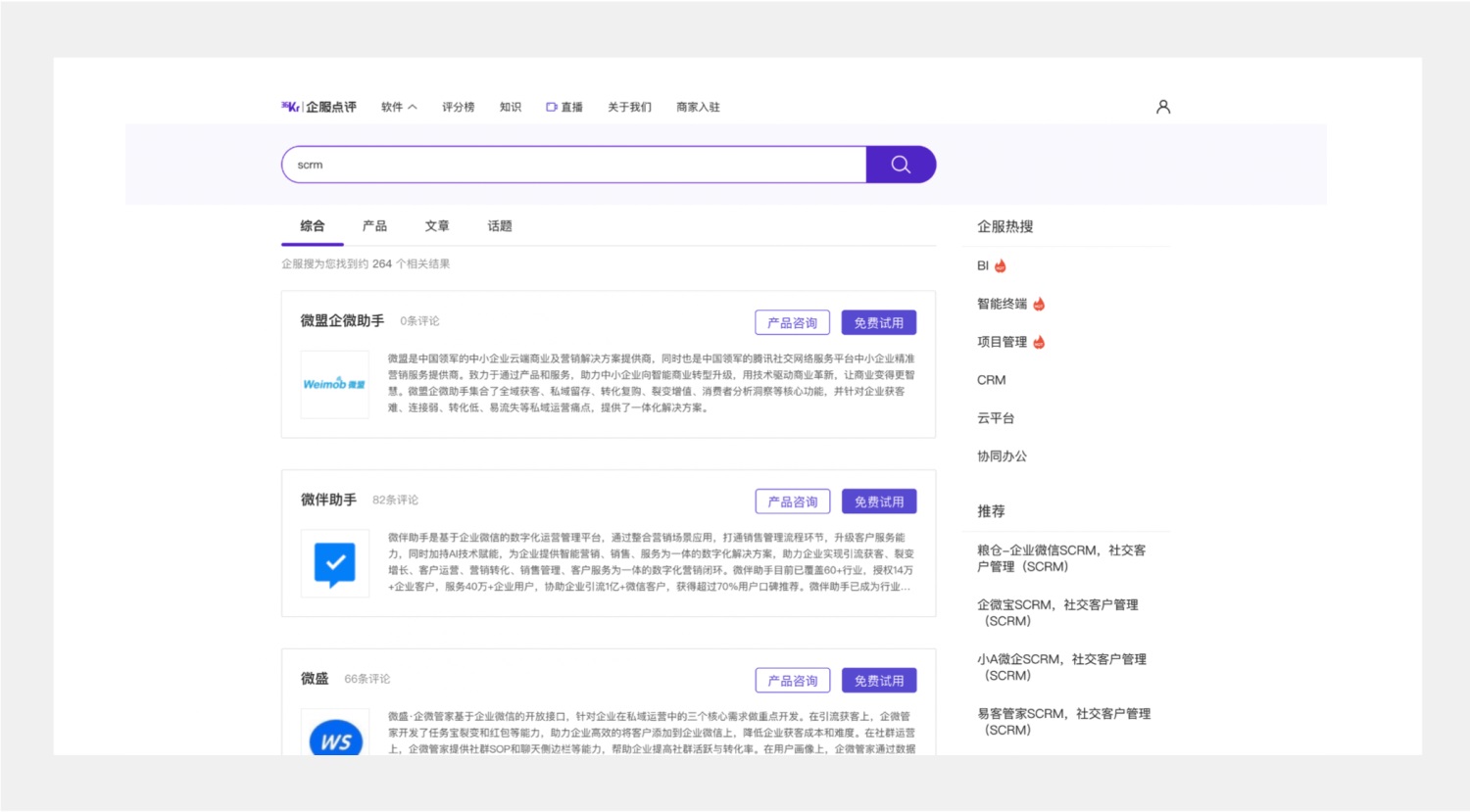Click the fire icon beside 智能终端
Image resolution: width=1470 pixels, height=812 pixels.
coord(1039,304)
